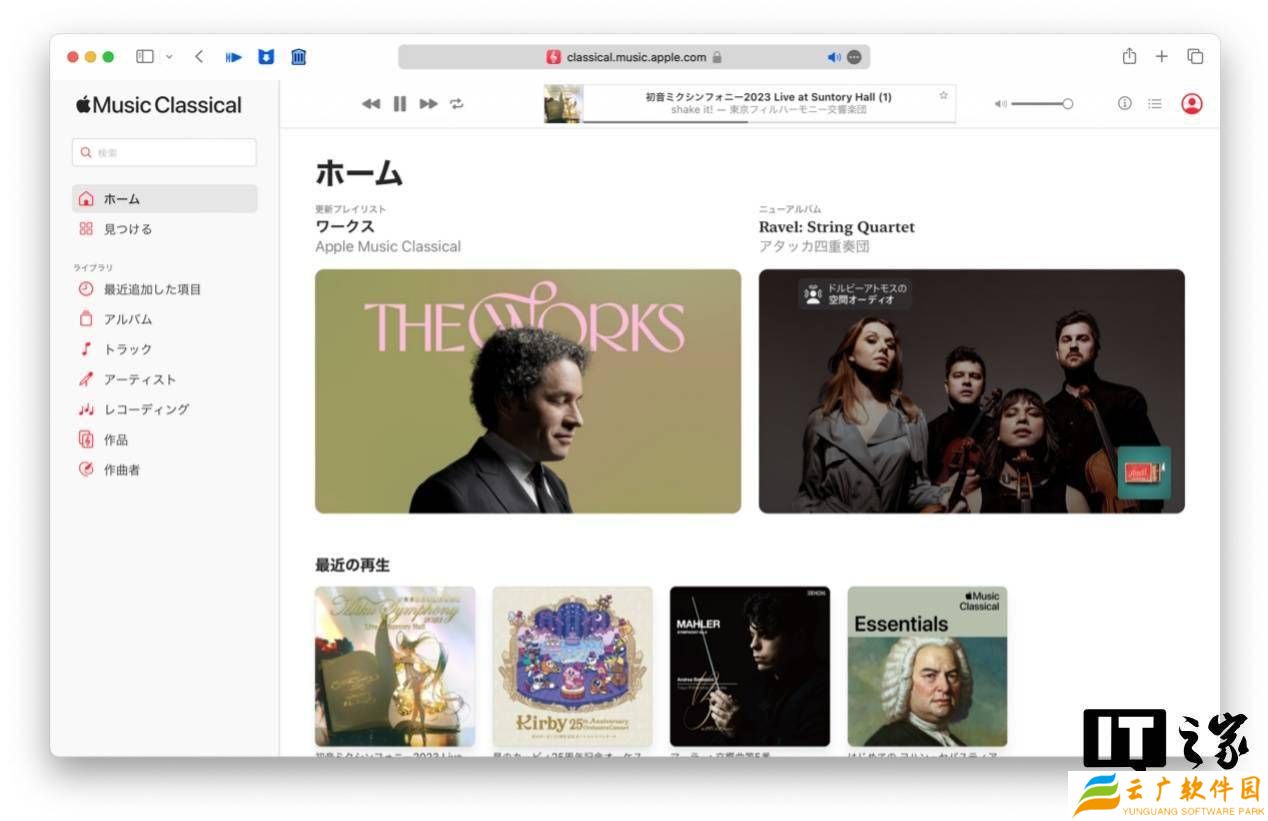The image size is (1268, 821).
Task: Expand the sidebar dropdown chevron
Action: click(169, 57)
